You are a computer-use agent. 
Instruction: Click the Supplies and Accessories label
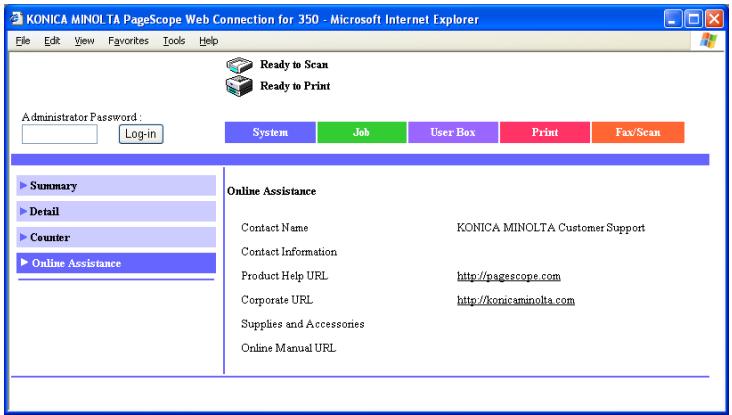tap(303, 324)
